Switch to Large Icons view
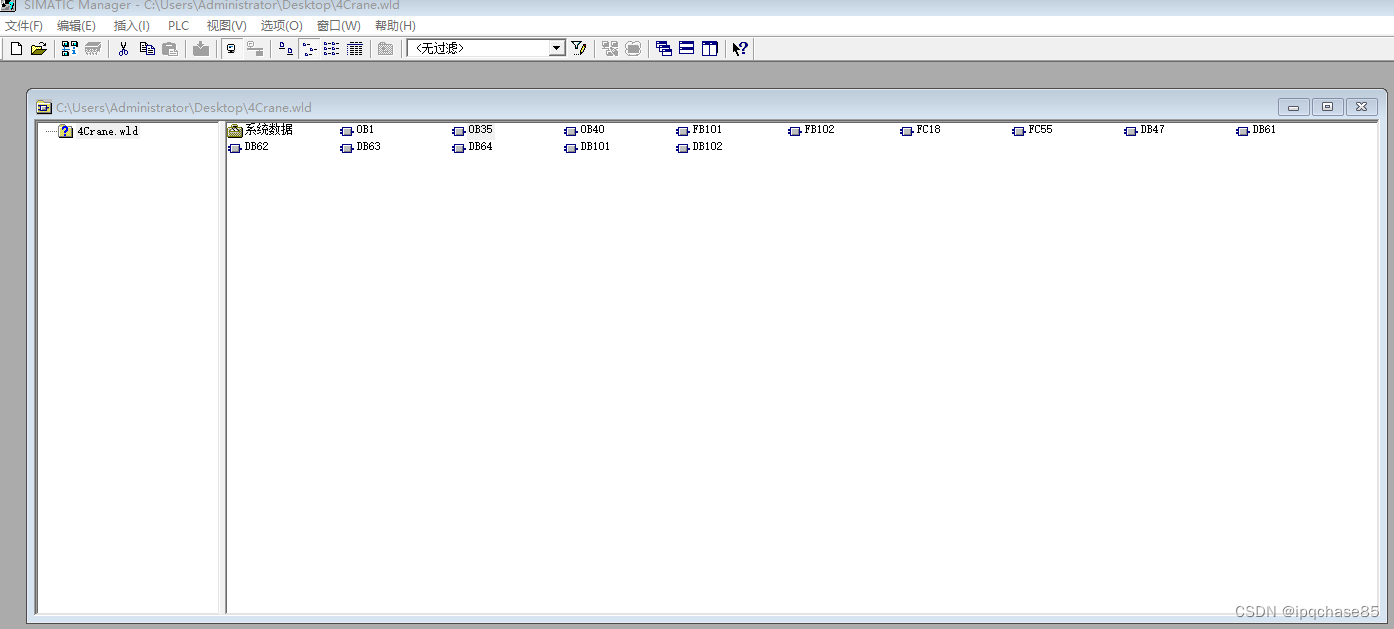1394x629 pixels. point(285,48)
